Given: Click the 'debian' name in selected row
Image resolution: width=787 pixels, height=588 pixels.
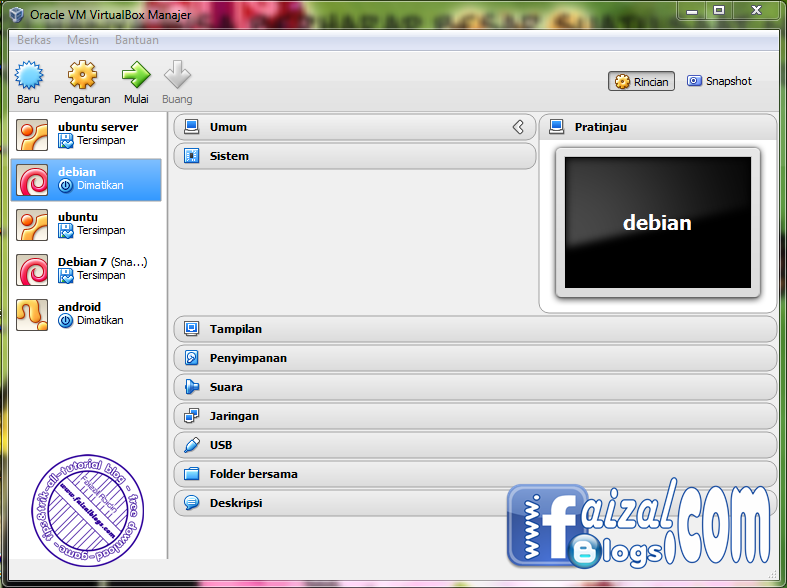Looking at the screenshot, I should 77,172.
